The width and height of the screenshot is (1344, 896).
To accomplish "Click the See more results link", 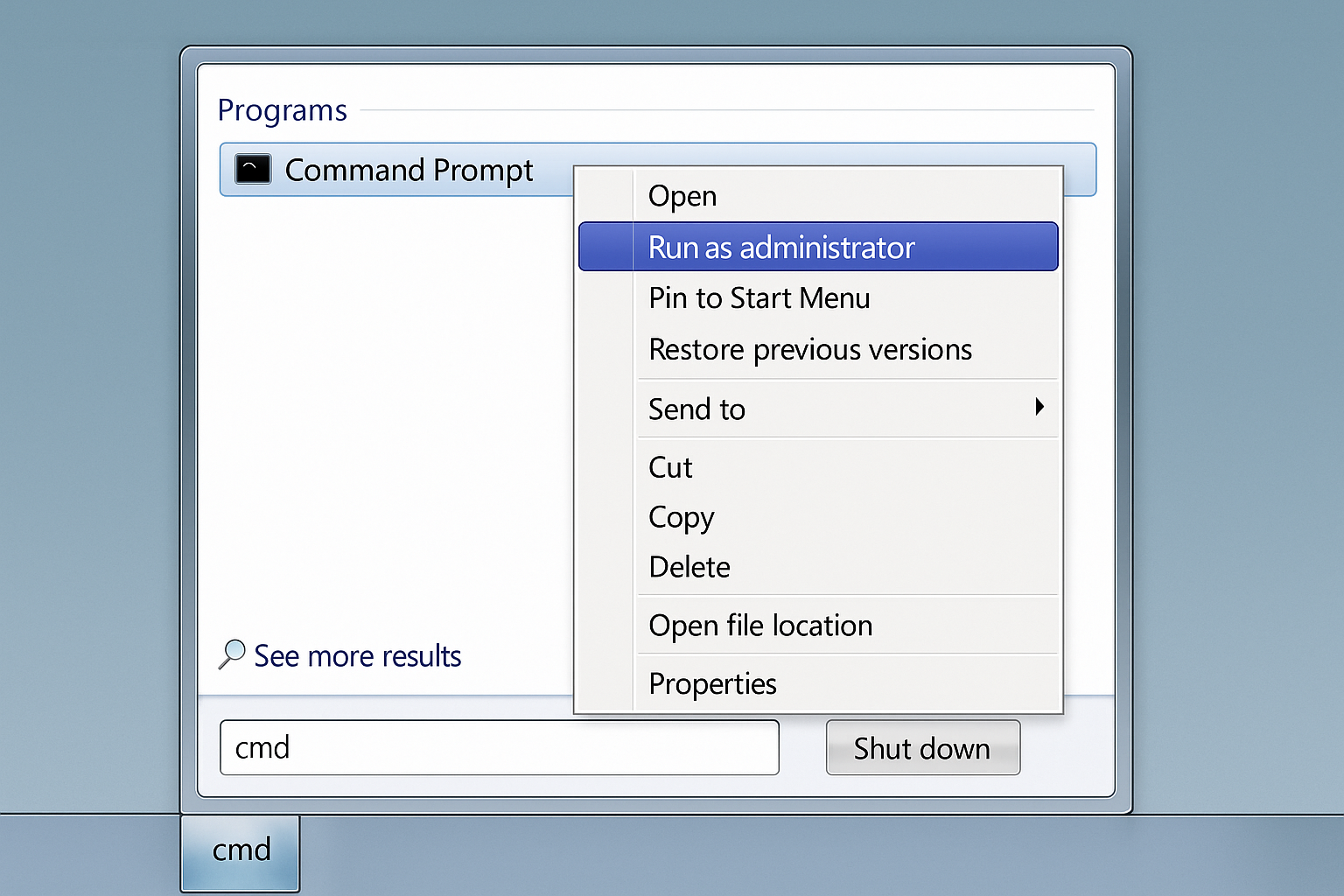I will pyautogui.click(x=357, y=655).
